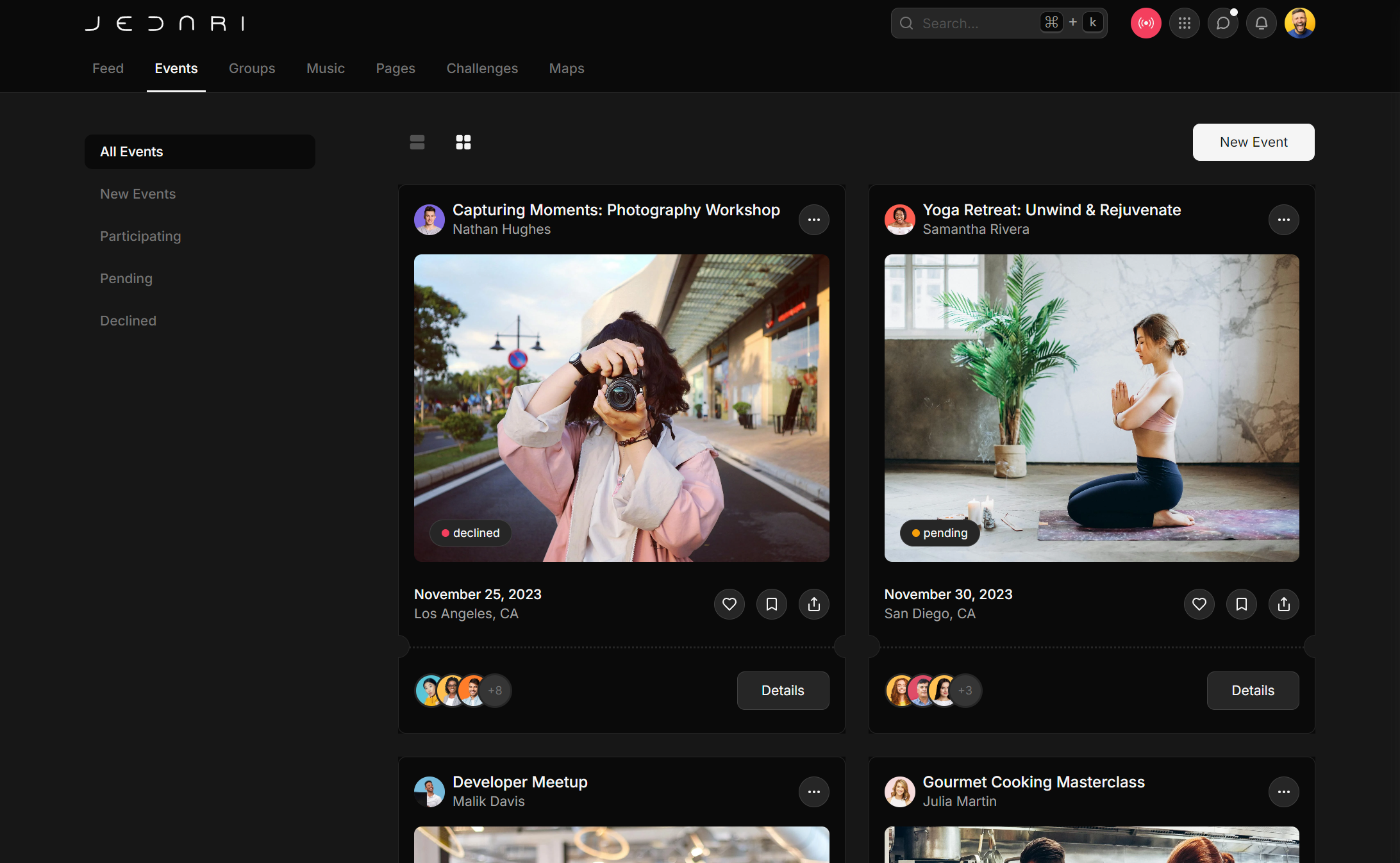Open the live broadcast icon
This screenshot has height=863, width=1400.
(1146, 23)
